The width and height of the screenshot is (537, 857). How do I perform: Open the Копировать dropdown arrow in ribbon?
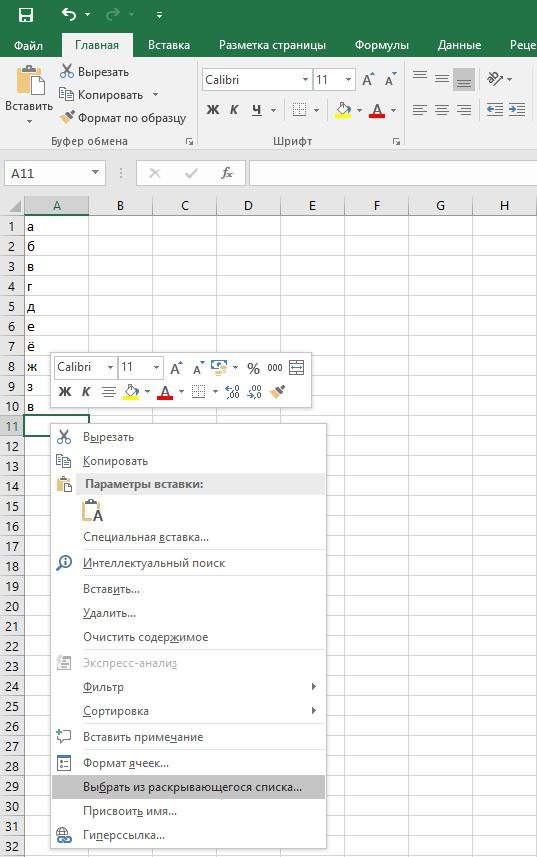click(x=155, y=95)
